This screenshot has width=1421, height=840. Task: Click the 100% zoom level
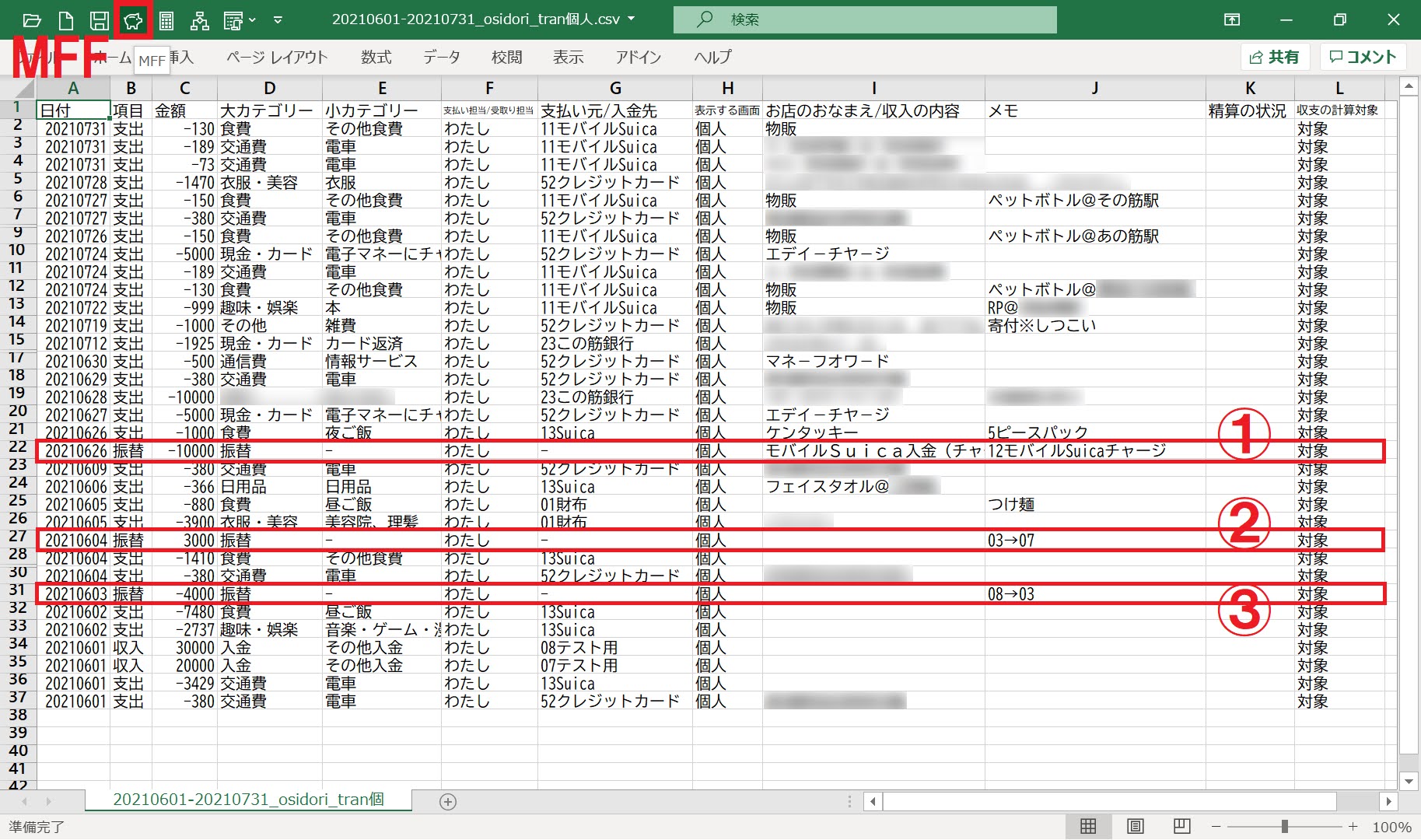[x=1391, y=827]
